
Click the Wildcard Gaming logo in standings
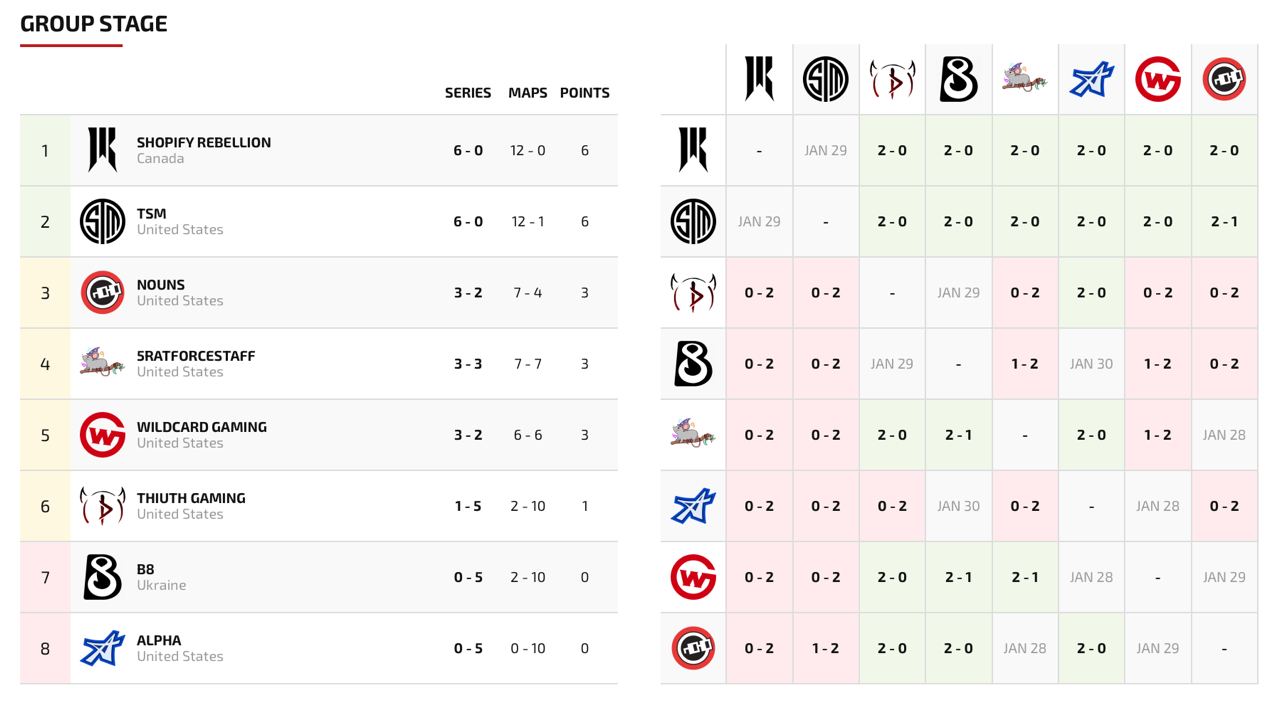pyautogui.click(x=102, y=435)
